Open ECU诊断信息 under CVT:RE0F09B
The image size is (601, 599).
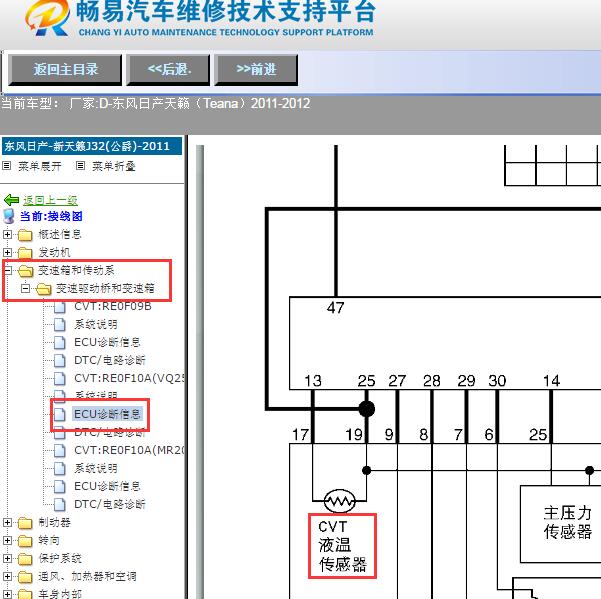tap(107, 342)
